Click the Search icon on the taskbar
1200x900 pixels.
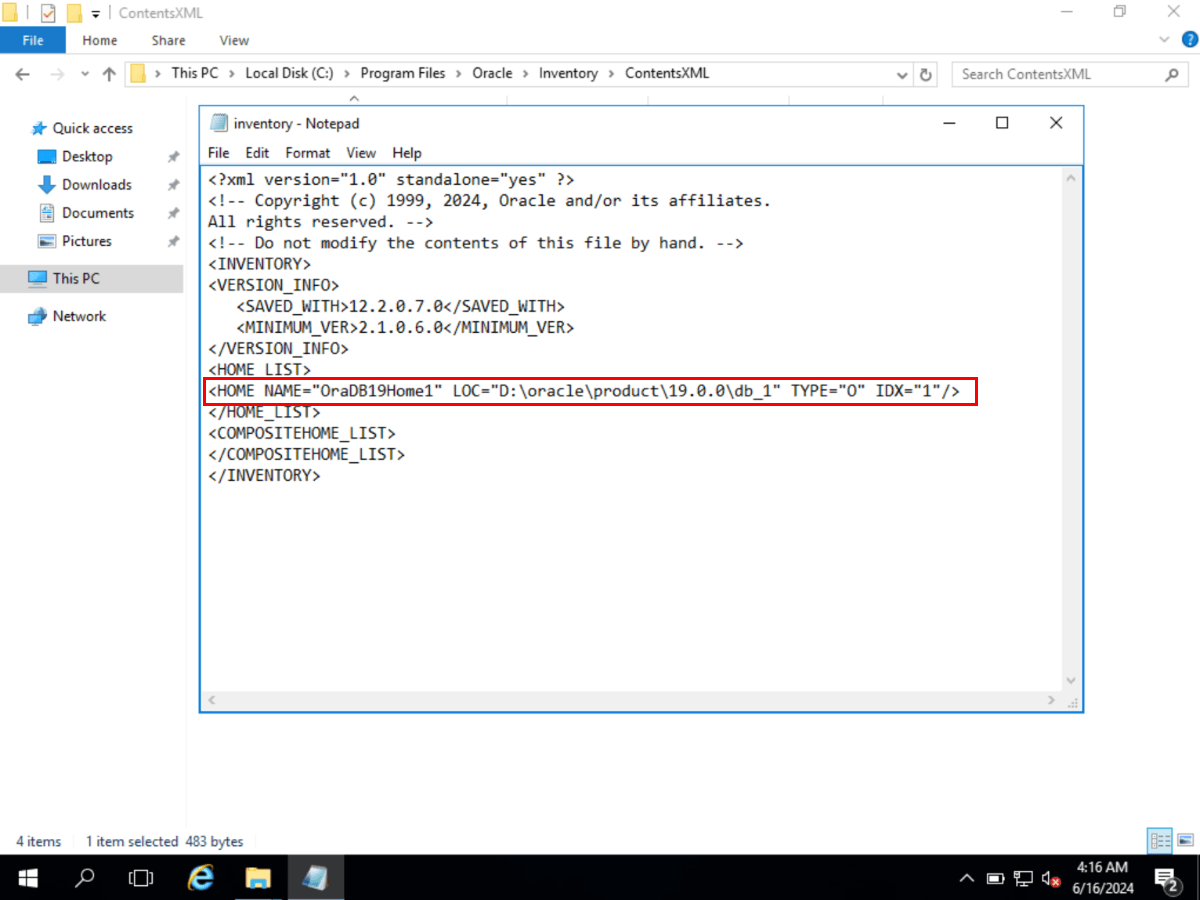(85, 878)
